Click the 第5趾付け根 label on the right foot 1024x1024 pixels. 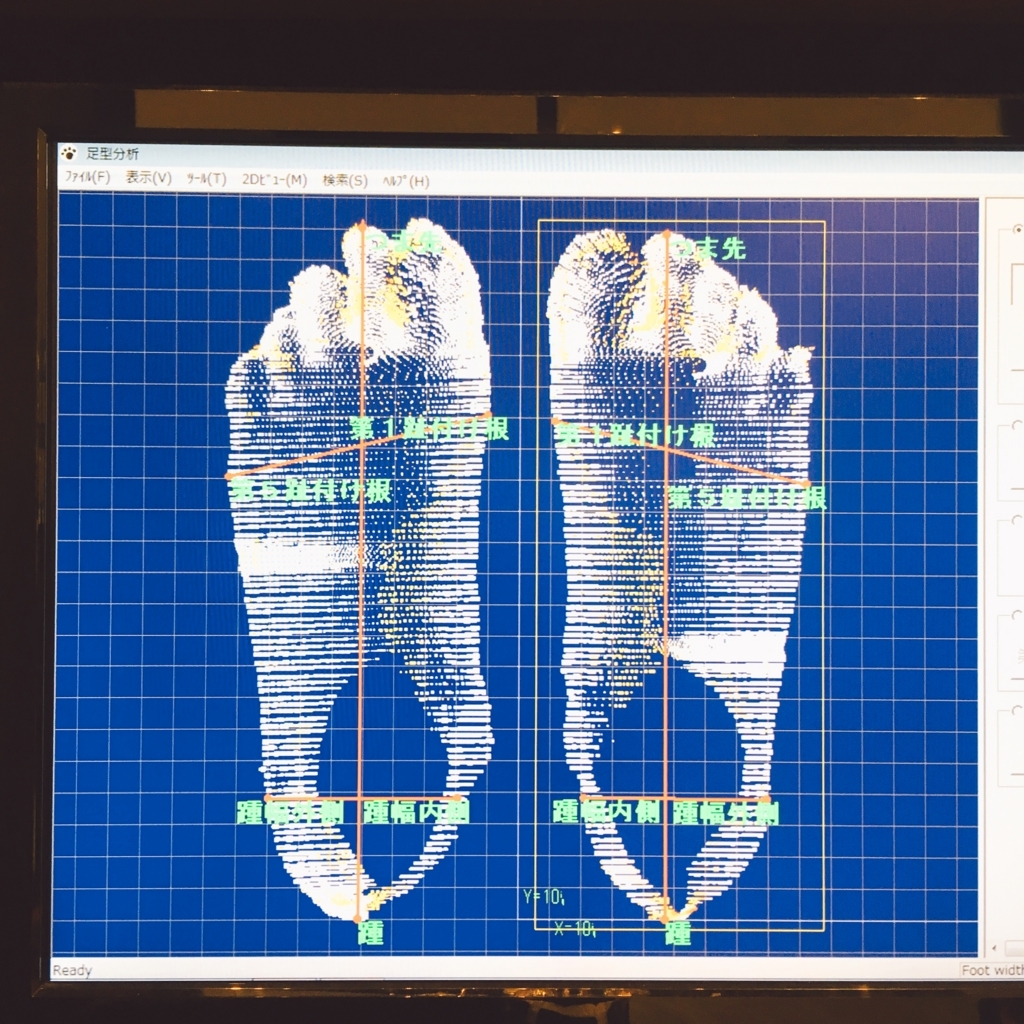(x=748, y=498)
